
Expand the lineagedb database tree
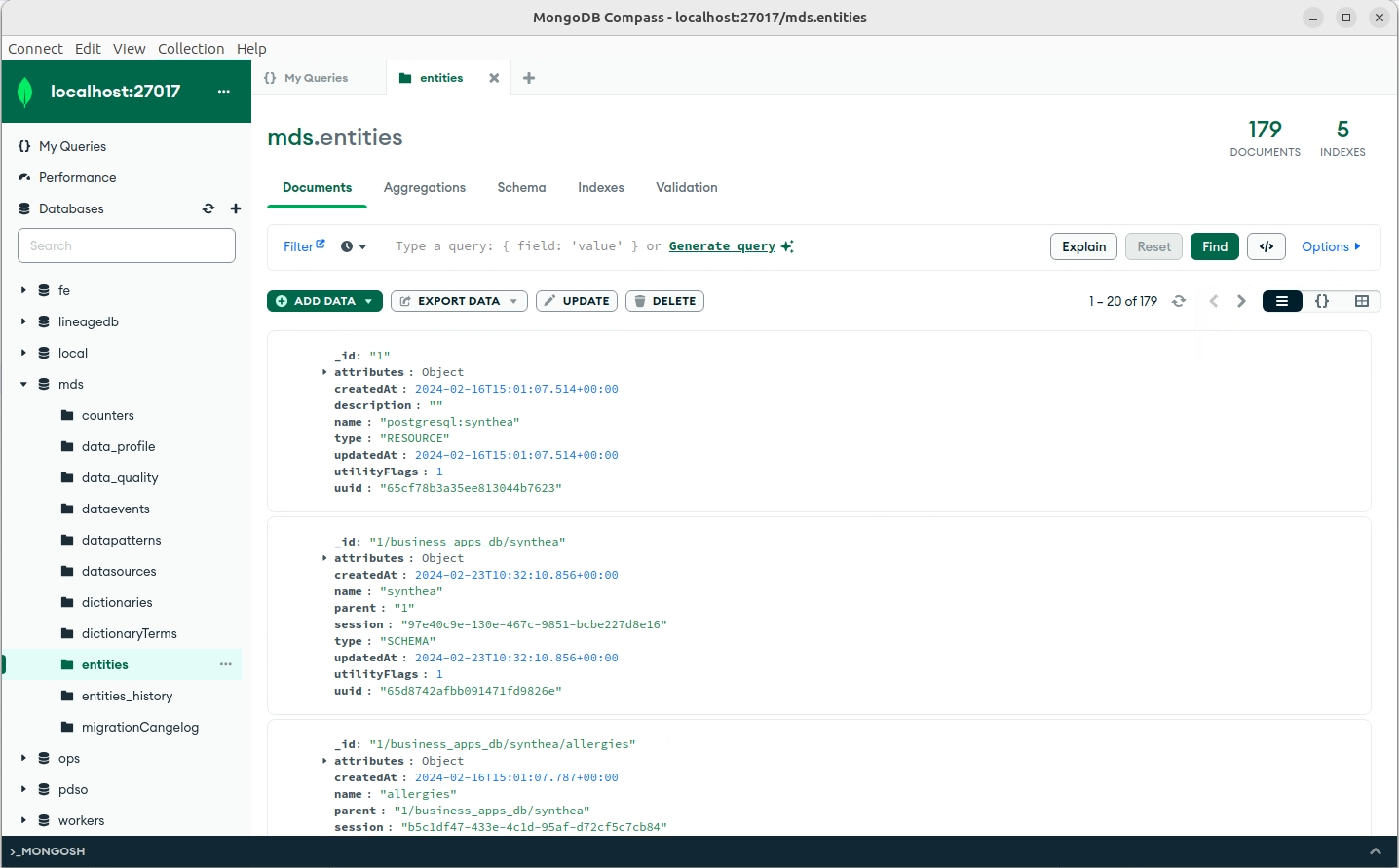[x=23, y=321]
